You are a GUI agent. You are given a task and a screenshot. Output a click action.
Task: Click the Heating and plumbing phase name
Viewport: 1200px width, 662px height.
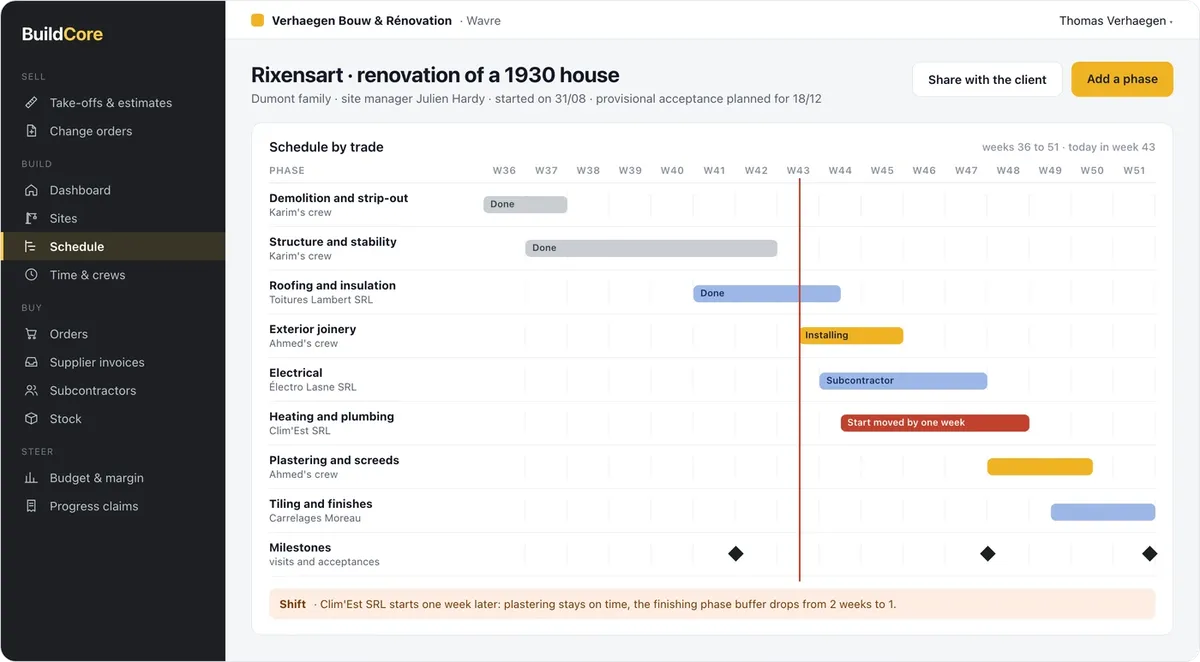point(331,417)
